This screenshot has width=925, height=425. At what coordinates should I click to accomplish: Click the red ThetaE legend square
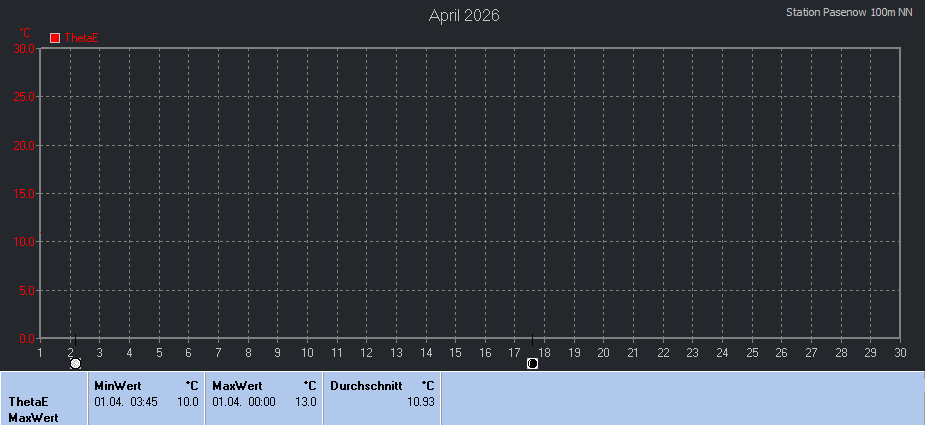click(56, 38)
